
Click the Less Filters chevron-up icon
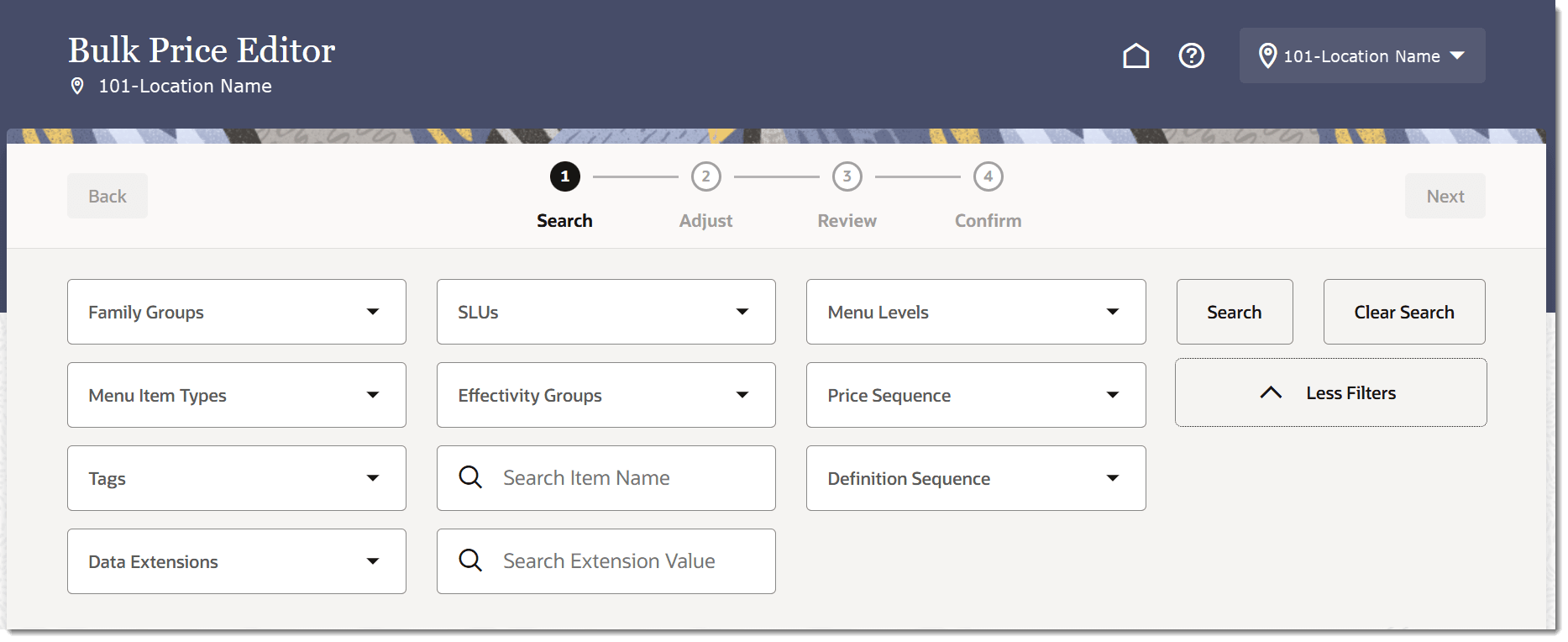pos(1271,392)
